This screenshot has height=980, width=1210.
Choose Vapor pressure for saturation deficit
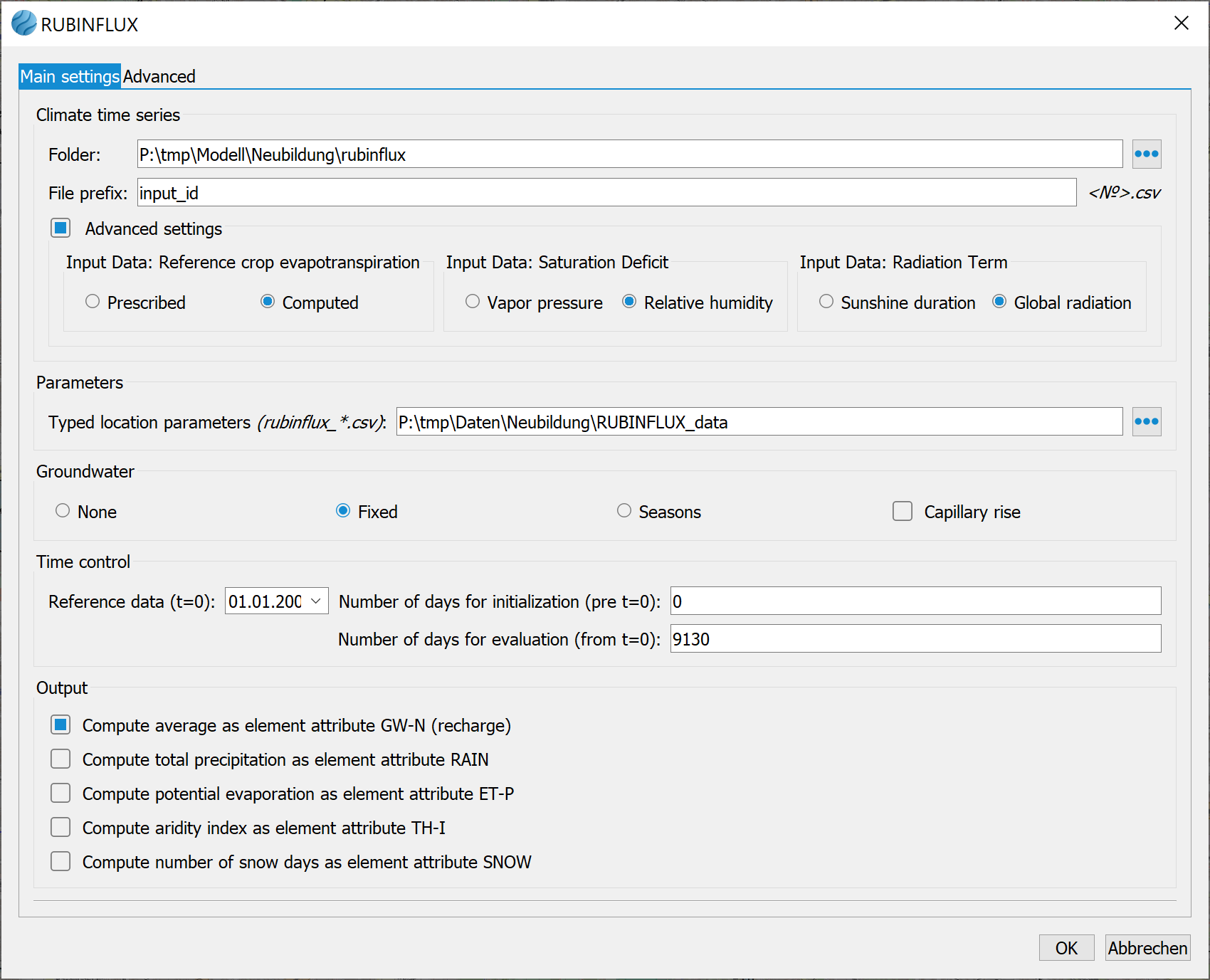[x=473, y=302]
